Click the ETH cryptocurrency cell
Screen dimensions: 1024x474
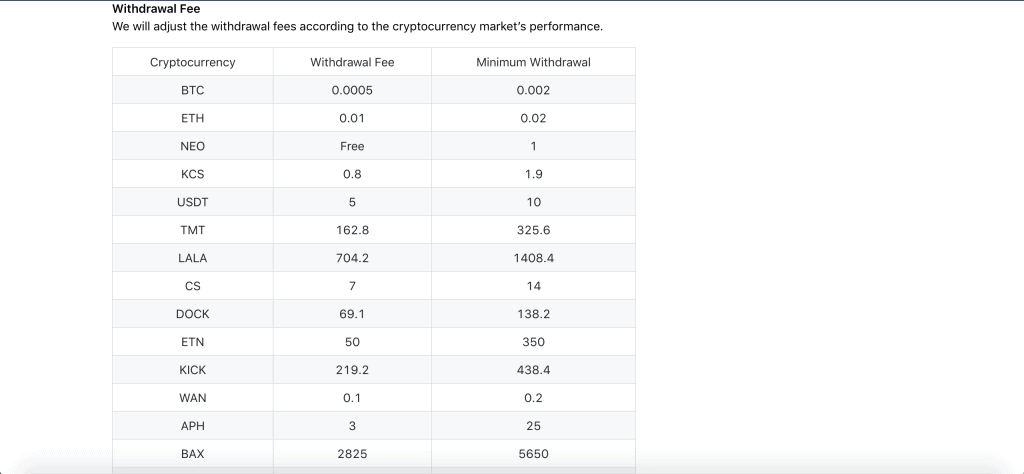[x=193, y=118]
